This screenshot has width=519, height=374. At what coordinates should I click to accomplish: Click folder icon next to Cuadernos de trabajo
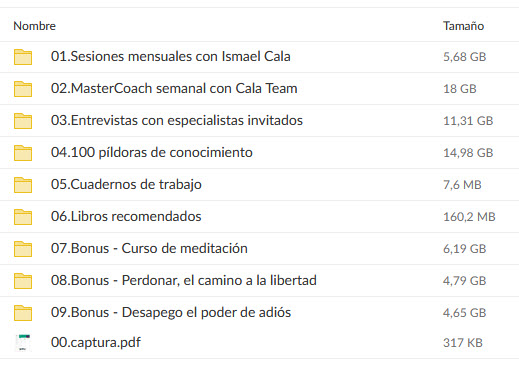(x=23, y=185)
